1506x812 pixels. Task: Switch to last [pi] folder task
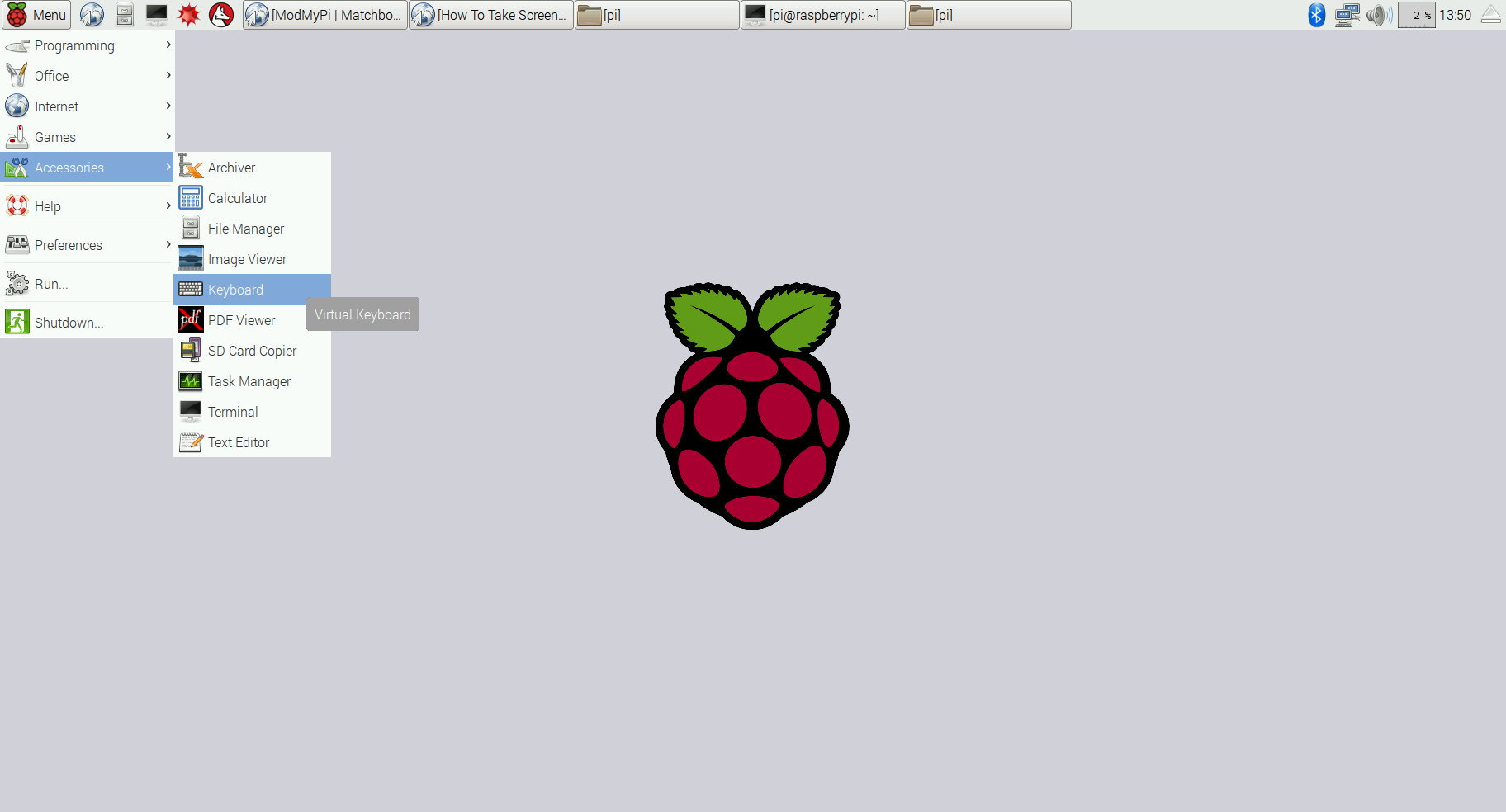pyautogui.click(x=989, y=15)
